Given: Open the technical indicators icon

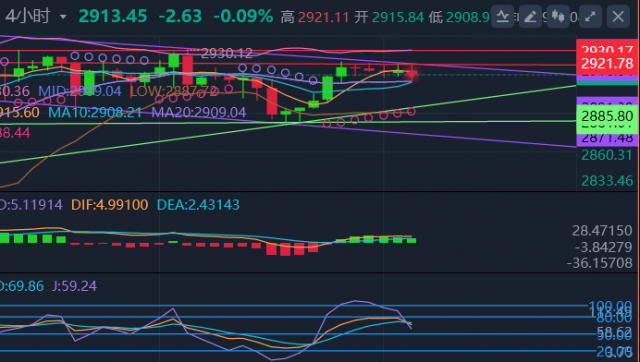Looking at the screenshot, I should click(502, 17).
